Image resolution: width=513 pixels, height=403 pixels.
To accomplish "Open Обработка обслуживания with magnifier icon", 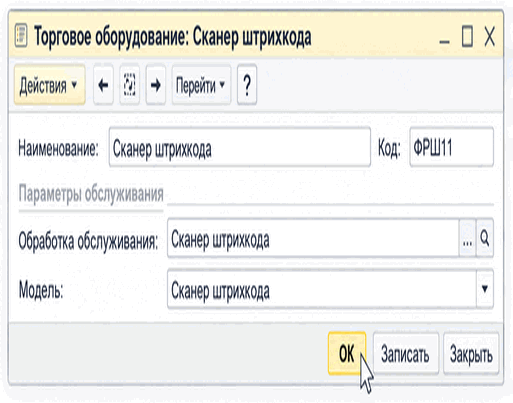I will pos(485,238).
